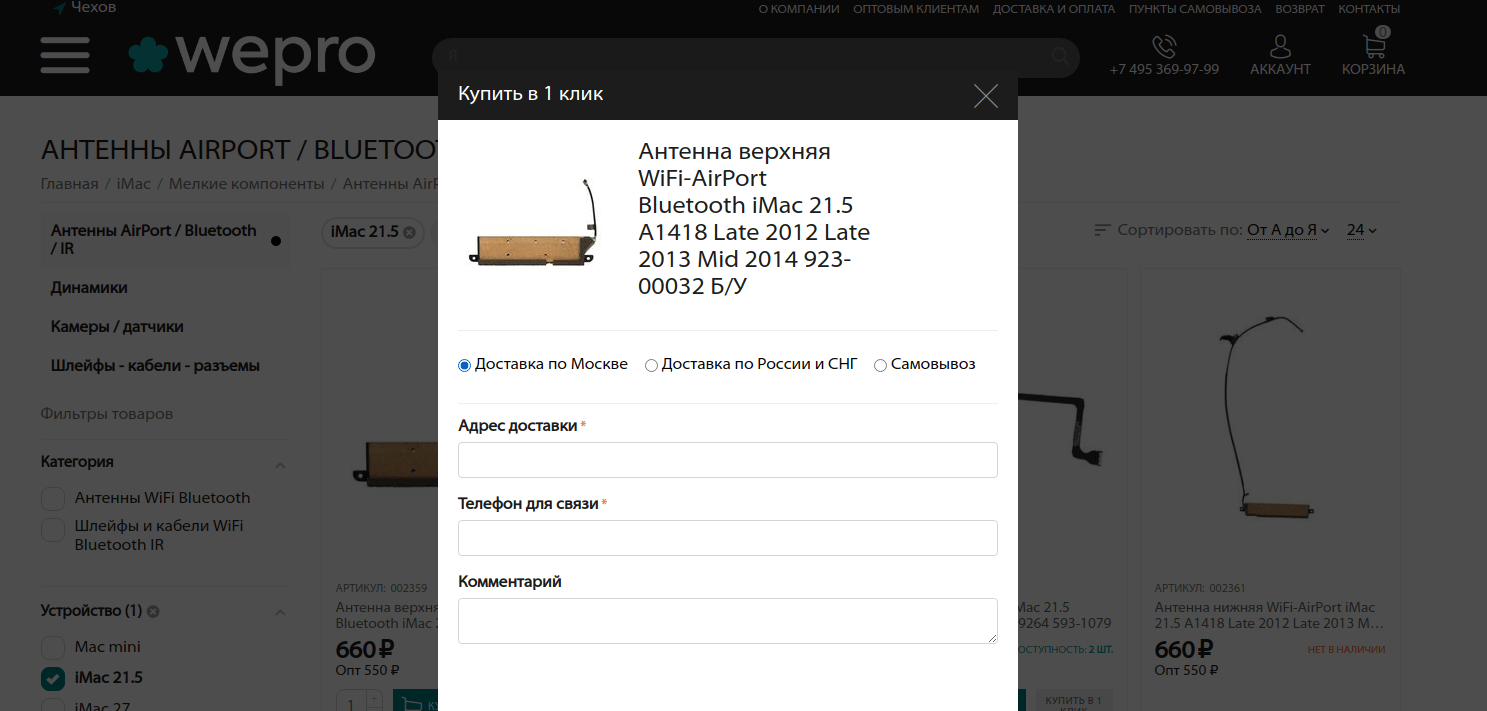Uncheck the iMac 21.5 device checkbox
The image size is (1487, 711).
(53, 678)
